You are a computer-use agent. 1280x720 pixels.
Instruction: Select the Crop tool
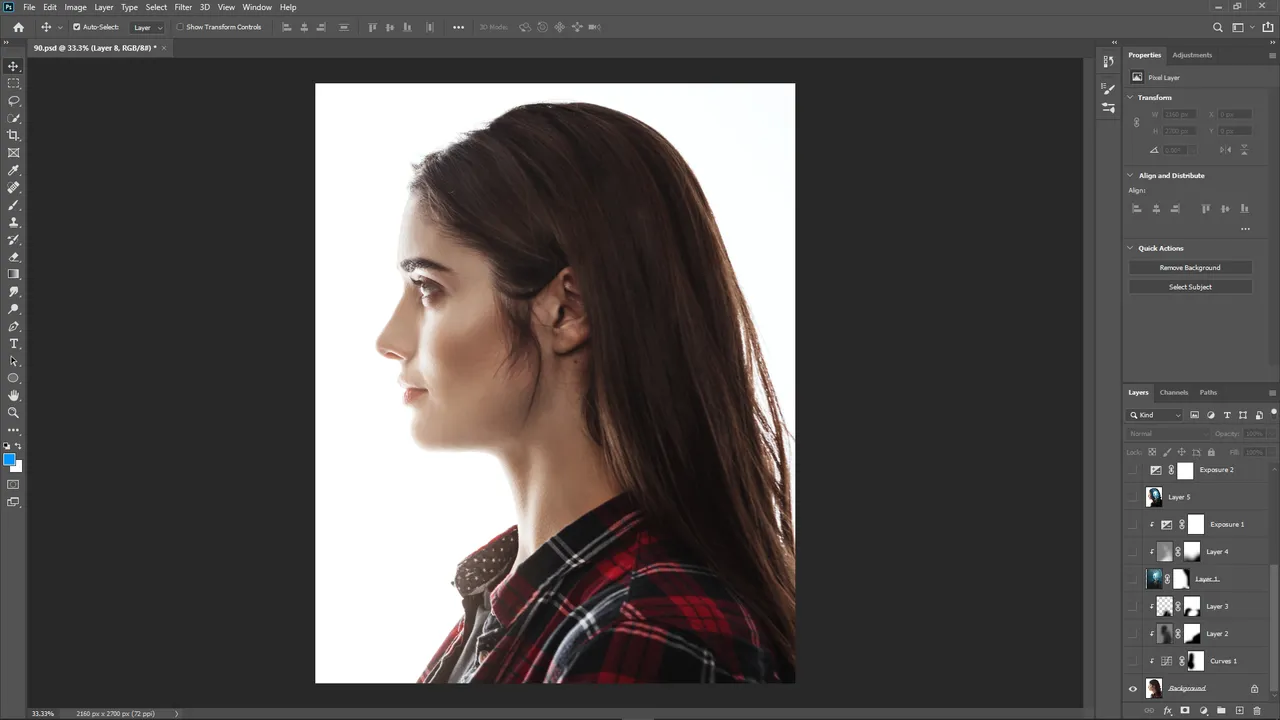[x=13, y=135]
